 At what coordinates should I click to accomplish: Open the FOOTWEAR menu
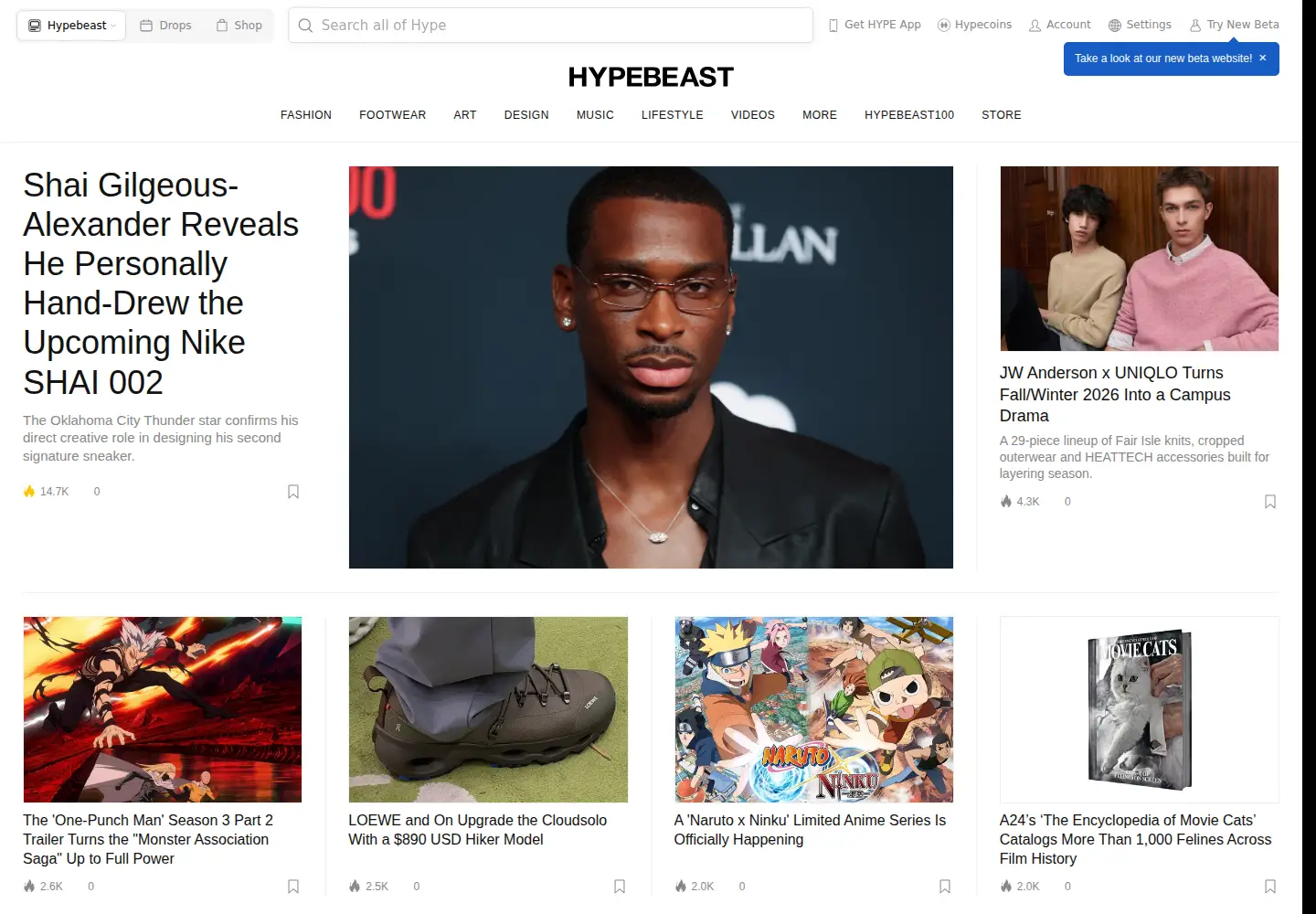(x=393, y=115)
